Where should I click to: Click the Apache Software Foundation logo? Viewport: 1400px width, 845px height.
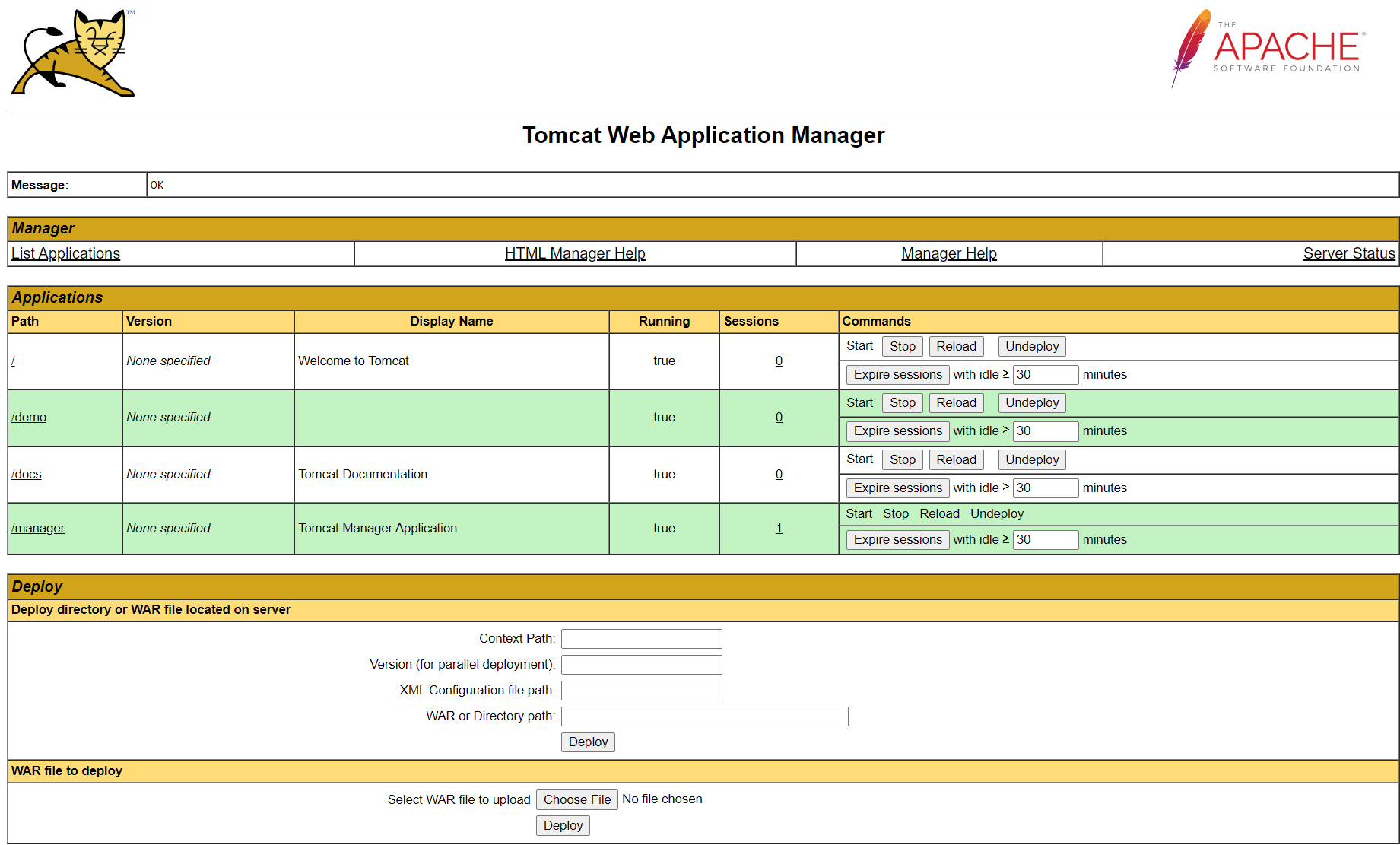(x=1268, y=49)
